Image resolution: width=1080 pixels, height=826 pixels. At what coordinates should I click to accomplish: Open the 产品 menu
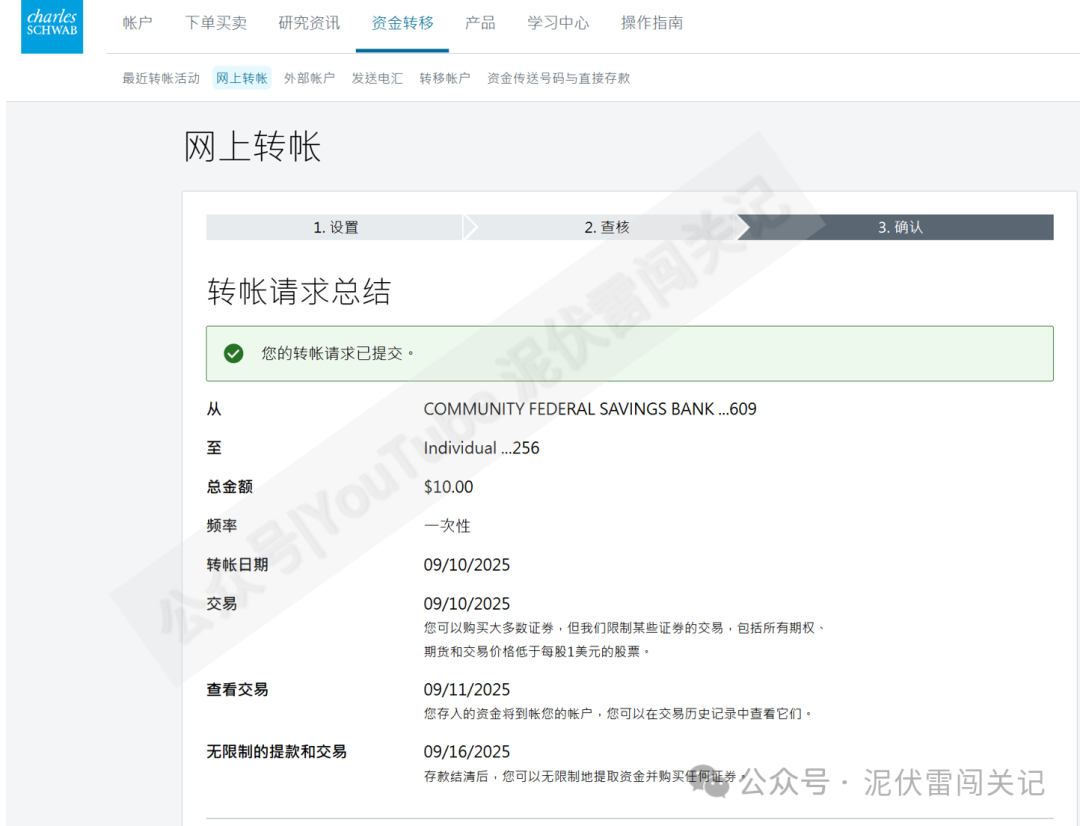tap(480, 22)
